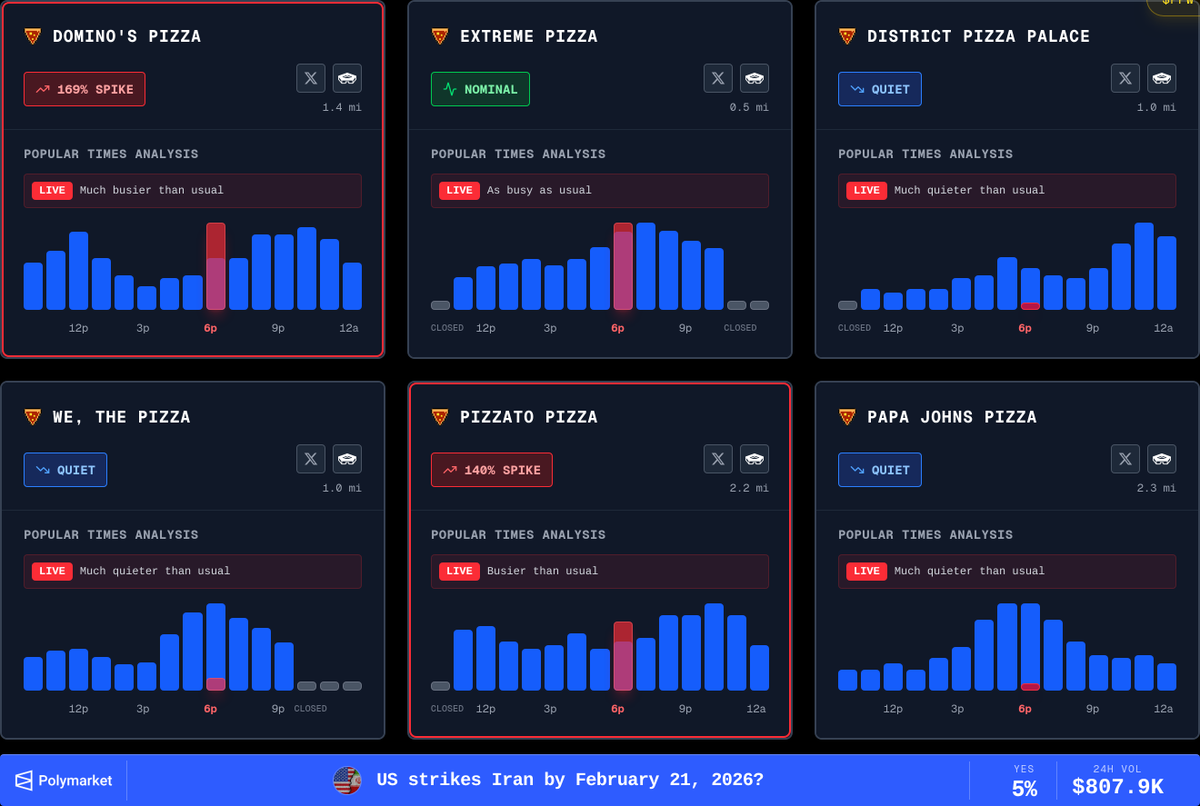Open the X link on We, The Pizza card

311,459
